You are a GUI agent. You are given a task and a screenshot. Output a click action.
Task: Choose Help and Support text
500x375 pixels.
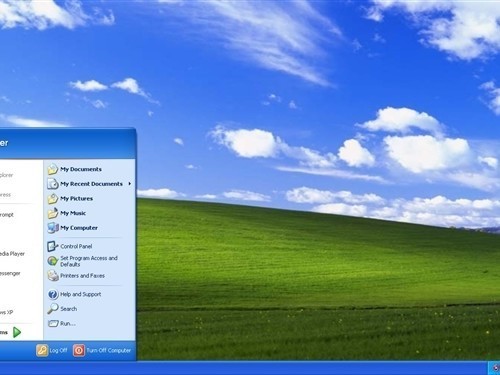[80, 294]
